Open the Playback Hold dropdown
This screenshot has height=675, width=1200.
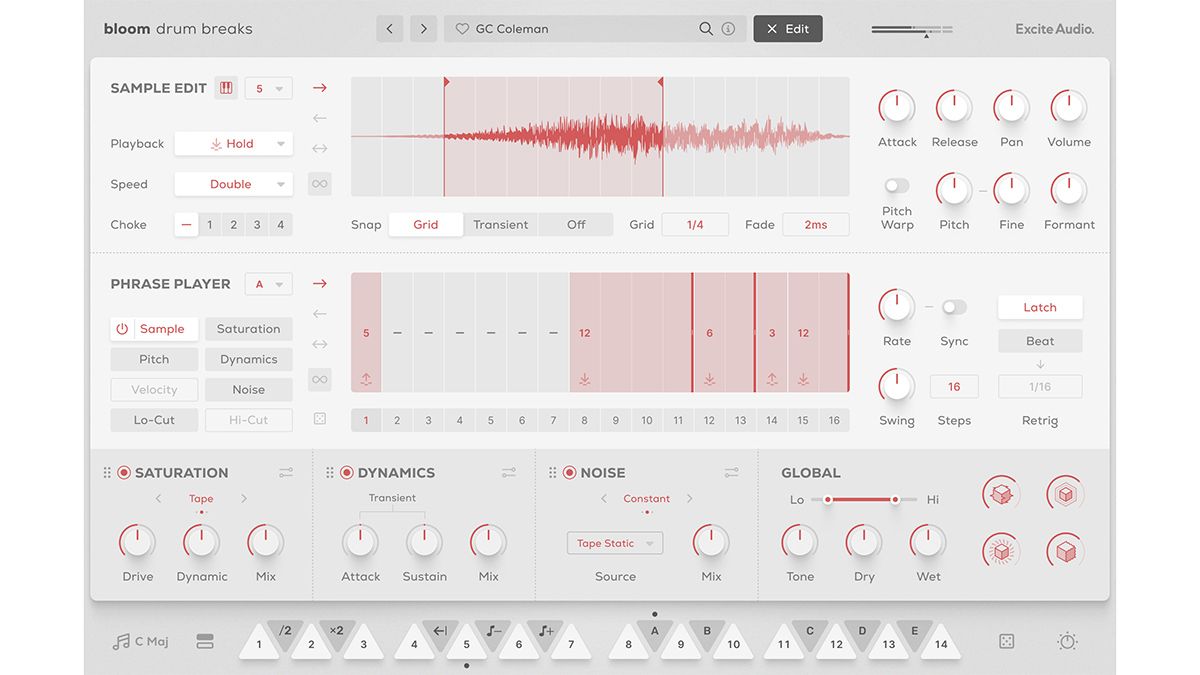(234, 144)
